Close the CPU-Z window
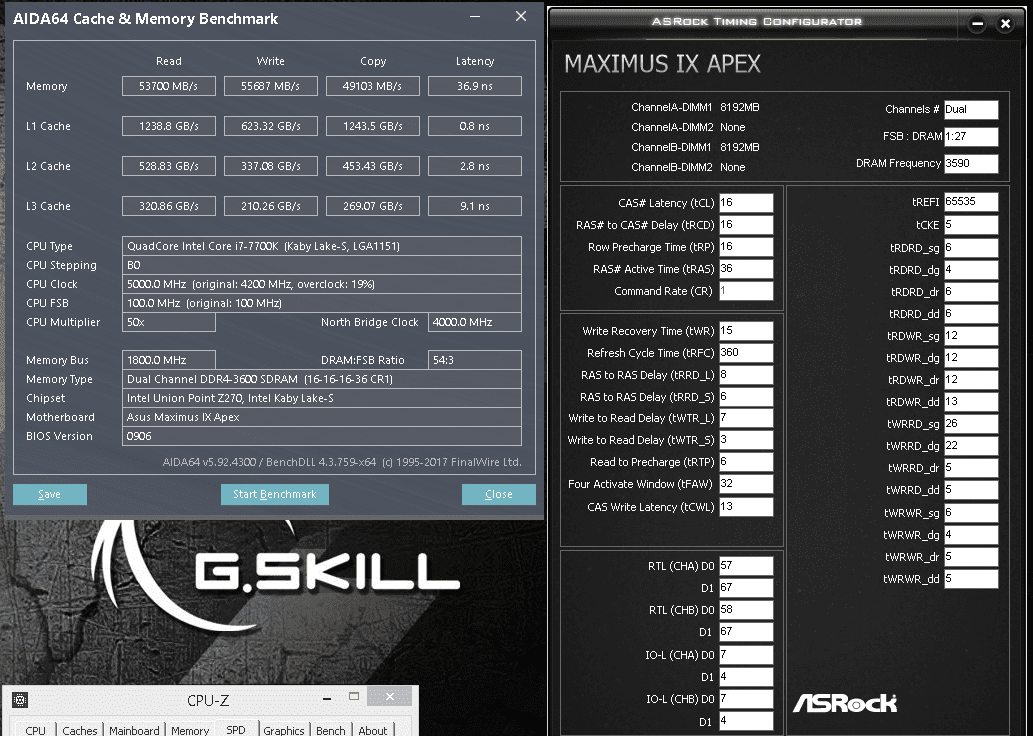The image size is (1033, 736). (x=389, y=696)
